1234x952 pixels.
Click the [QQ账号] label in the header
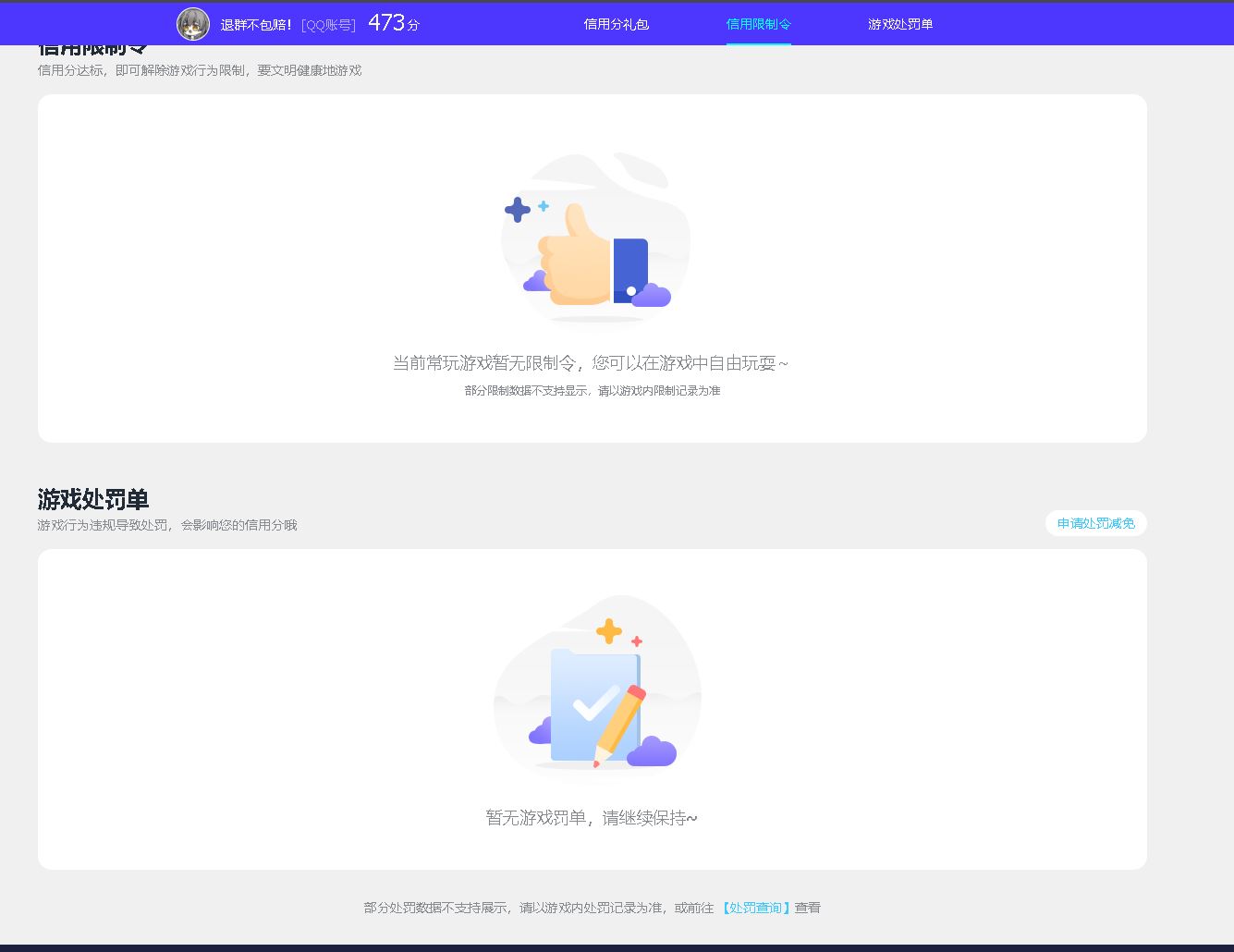(328, 25)
